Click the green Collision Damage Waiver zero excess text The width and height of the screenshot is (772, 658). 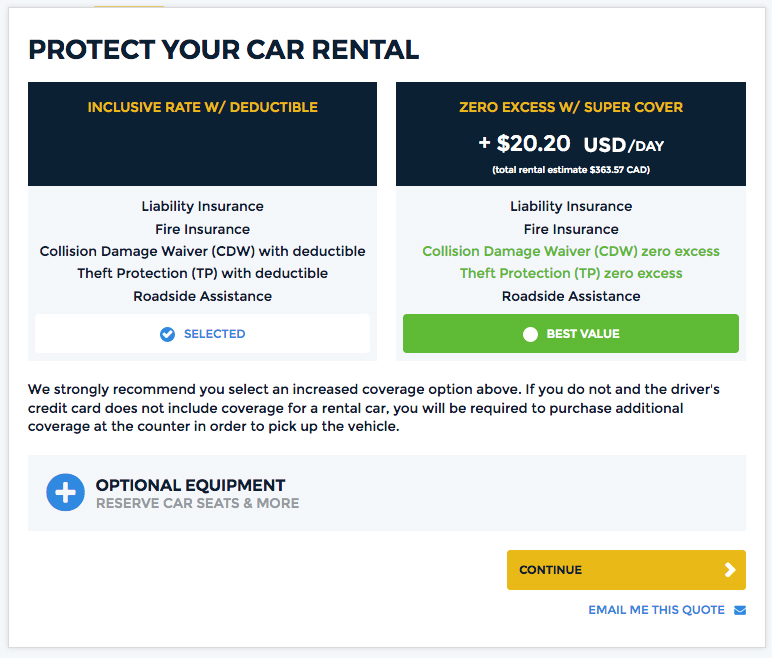(x=571, y=251)
